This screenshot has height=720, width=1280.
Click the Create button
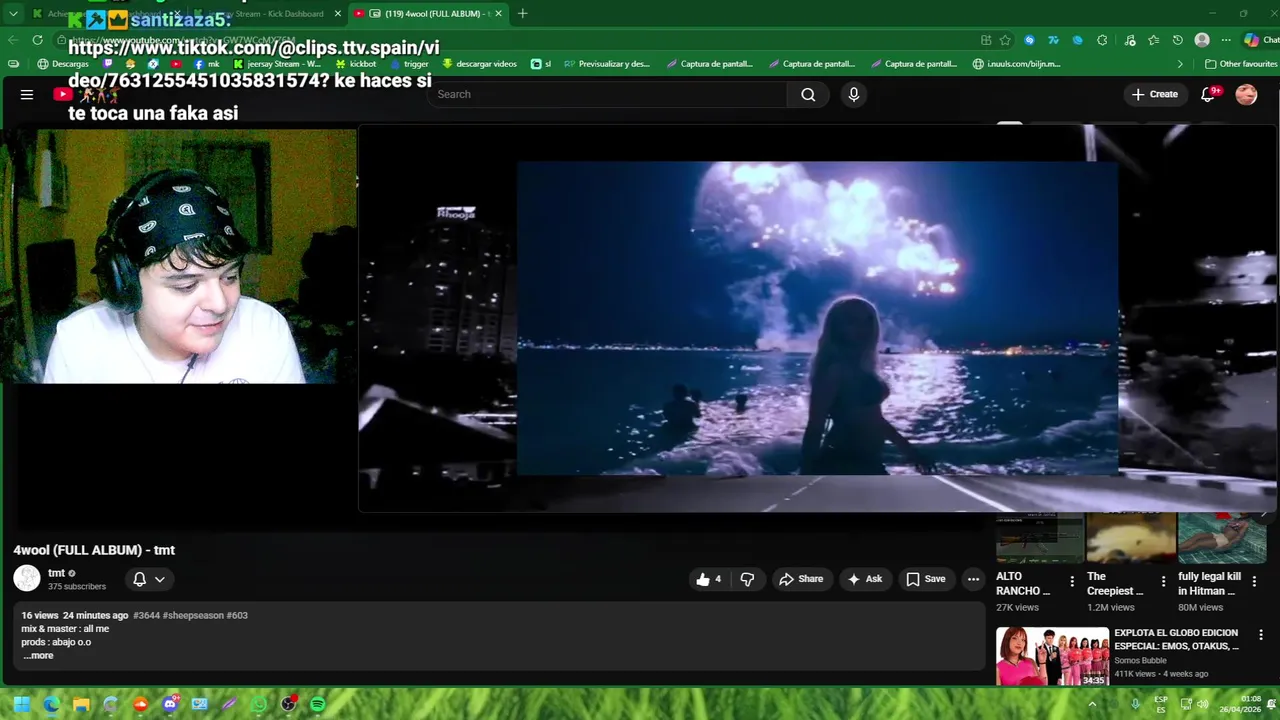[x=1154, y=94]
